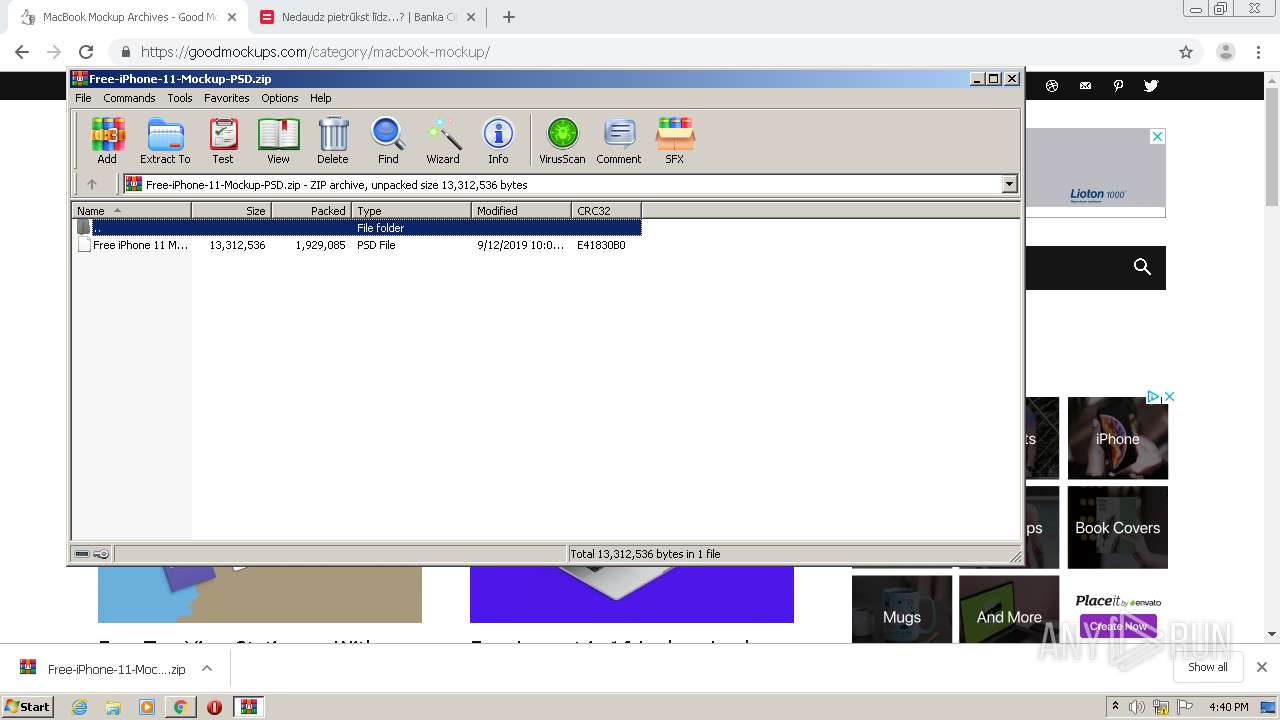Switch to the MacBook Mockup Archives tab

[x=130, y=17]
